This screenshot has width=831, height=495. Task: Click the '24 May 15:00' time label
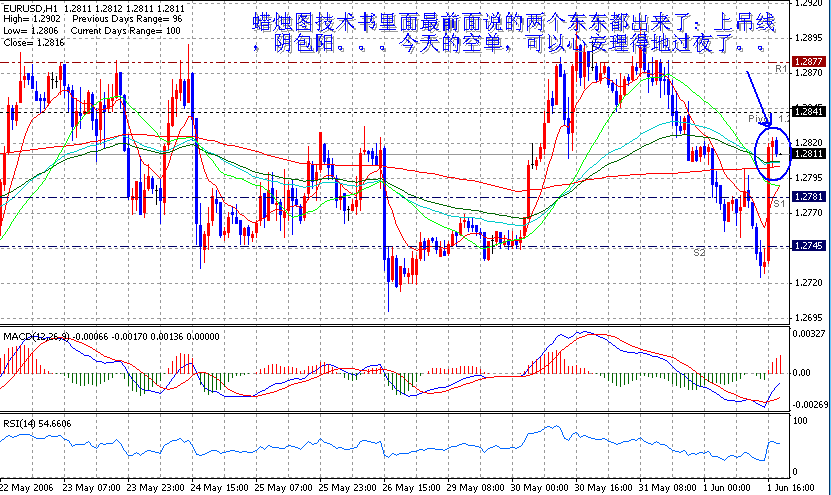219,488
